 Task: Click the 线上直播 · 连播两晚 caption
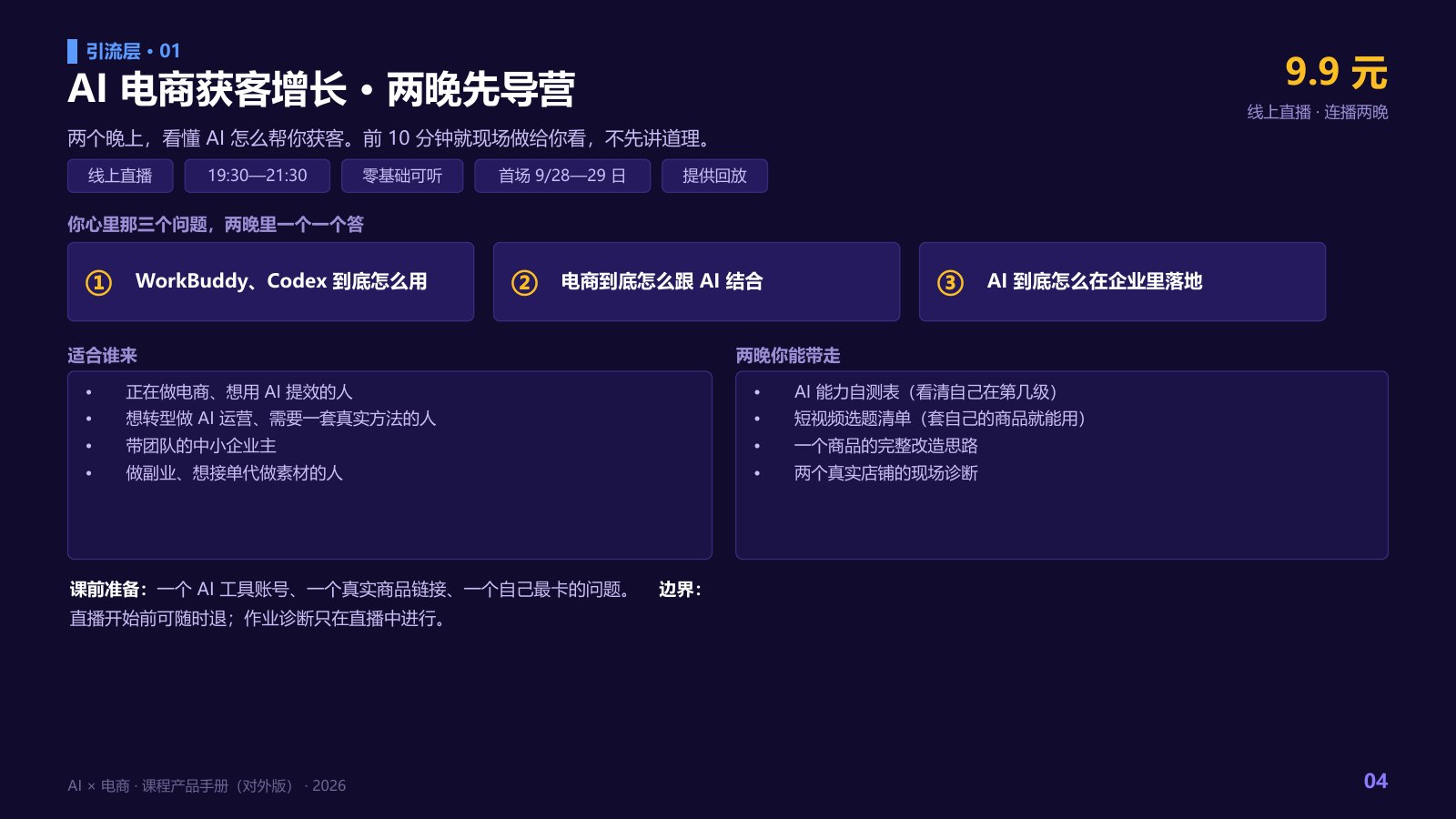pos(1318,112)
